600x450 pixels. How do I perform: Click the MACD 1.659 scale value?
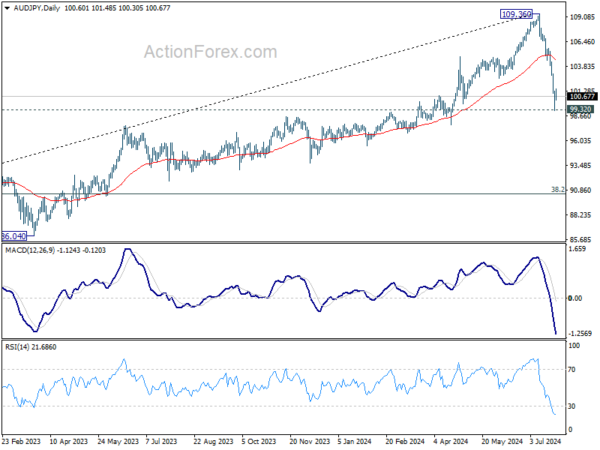pyautogui.click(x=577, y=249)
